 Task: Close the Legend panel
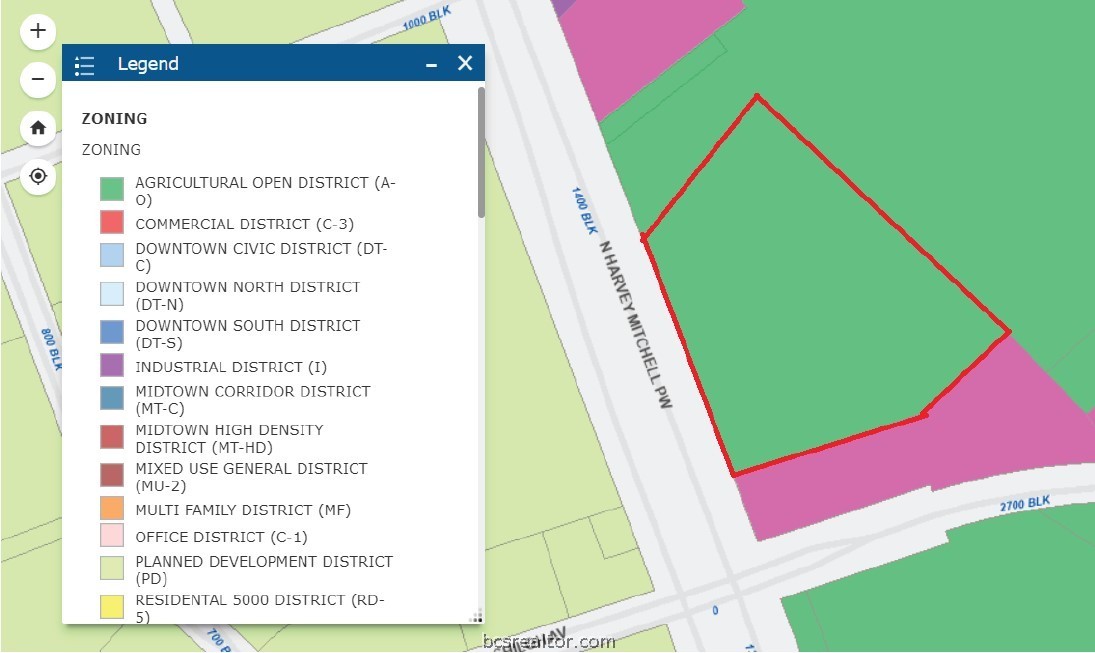[x=465, y=64]
